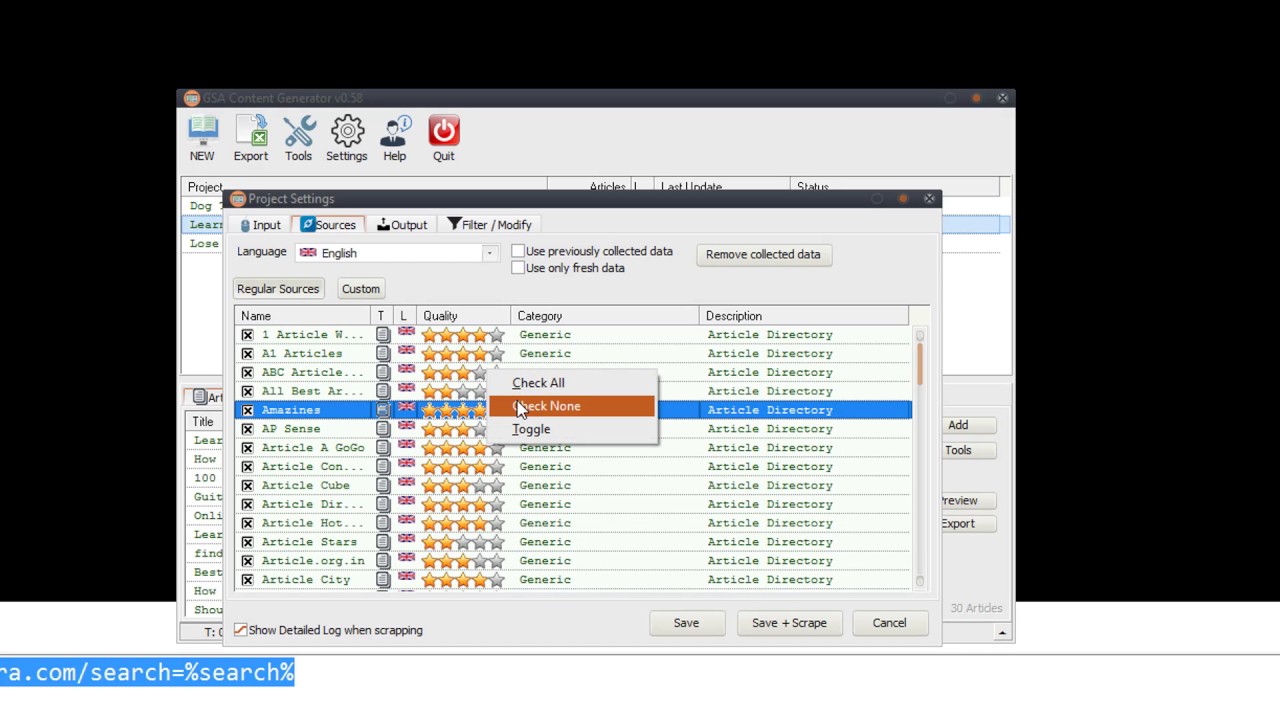Click the NEW project toolbar icon
Viewport: 1280px width, 720px height.
point(202,138)
